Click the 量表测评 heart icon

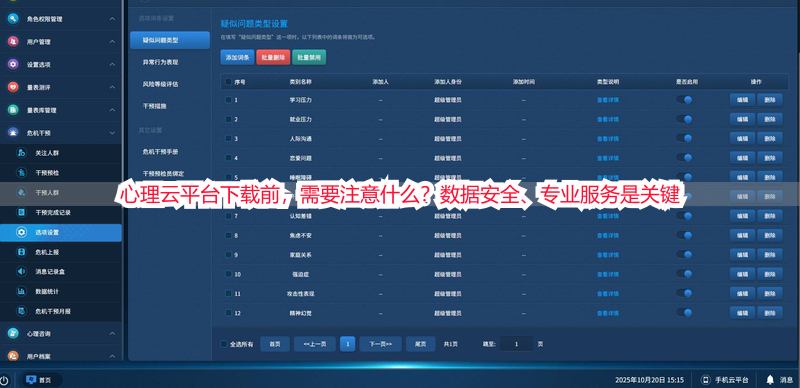(x=13, y=87)
